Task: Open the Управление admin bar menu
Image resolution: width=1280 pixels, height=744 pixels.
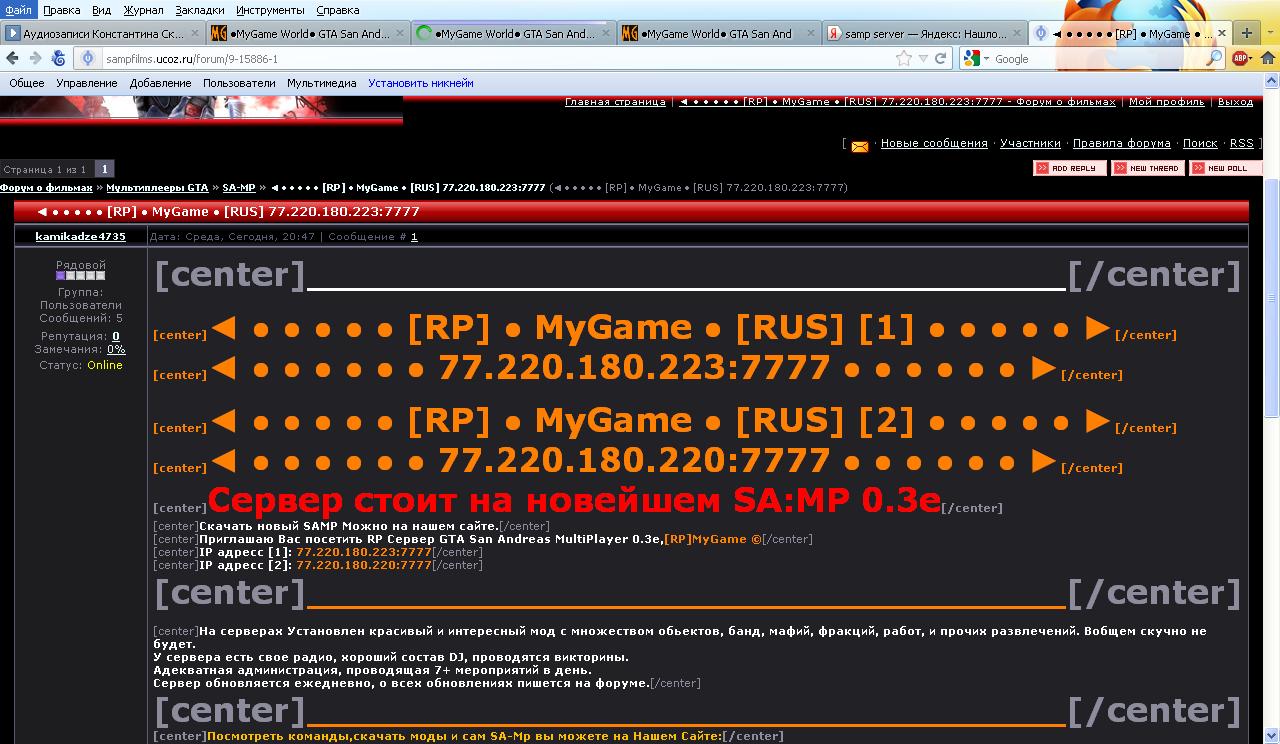Action: click(87, 83)
